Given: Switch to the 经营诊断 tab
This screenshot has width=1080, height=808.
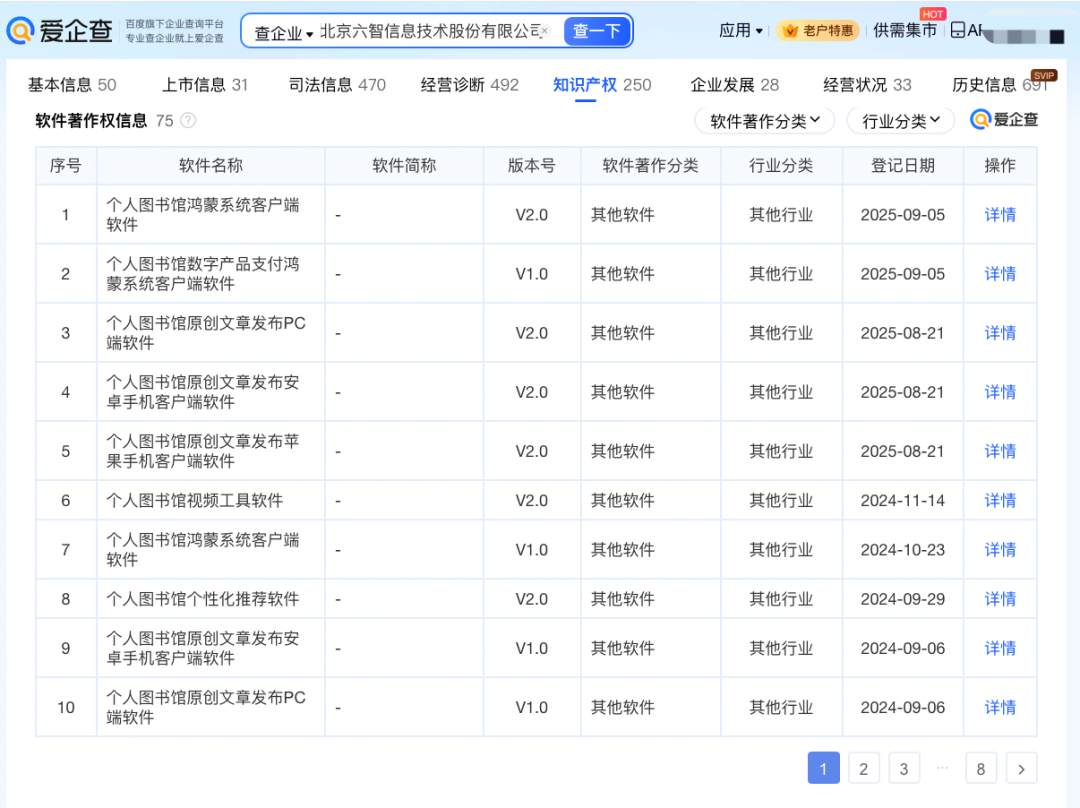Looking at the screenshot, I should 469,85.
